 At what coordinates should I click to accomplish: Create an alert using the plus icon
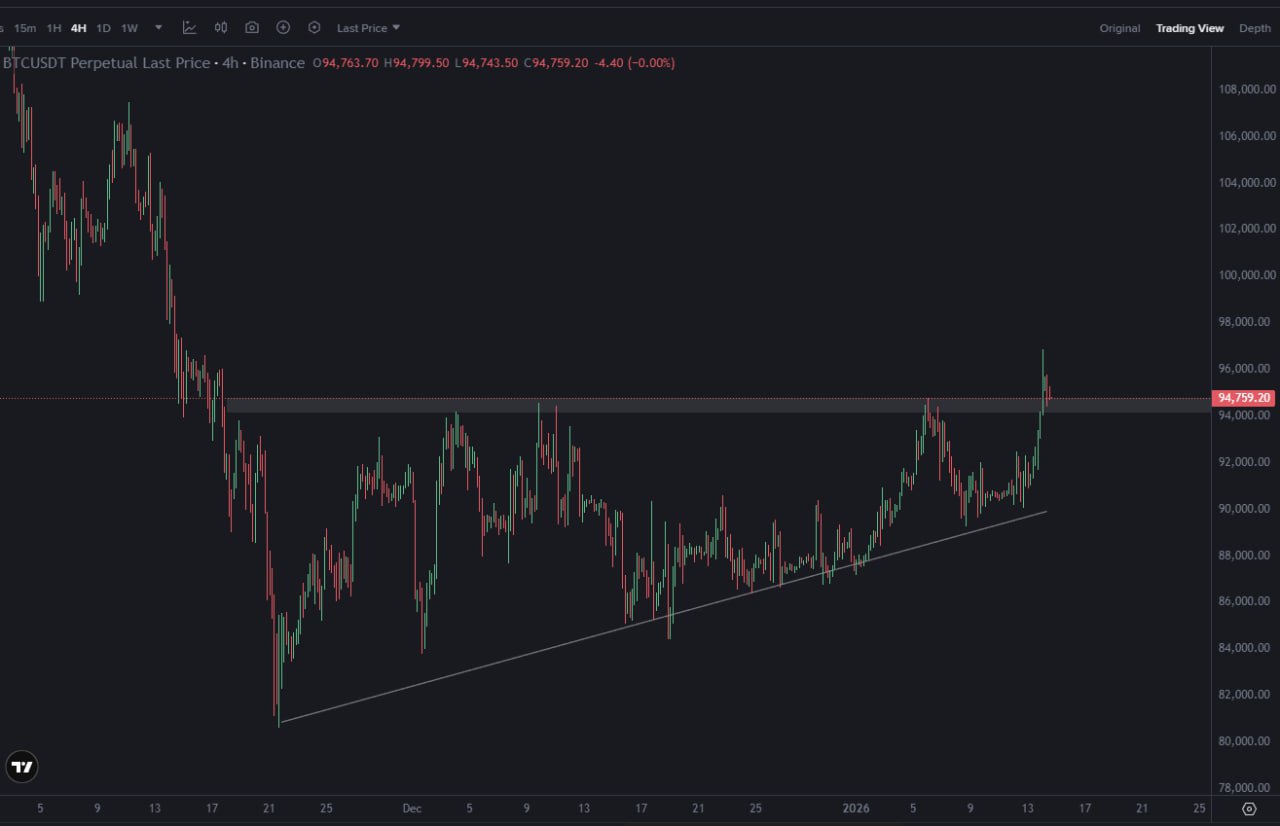click(x=283, y=27)
